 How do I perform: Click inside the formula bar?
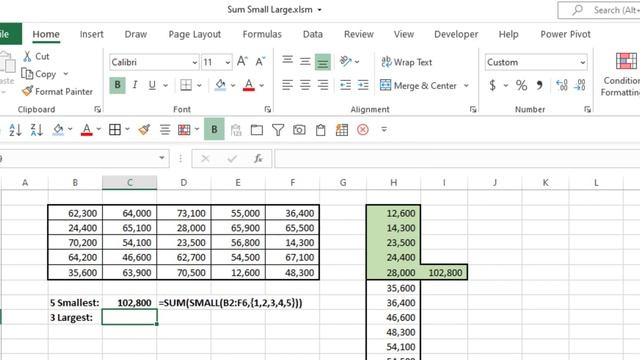click(457, 158)
